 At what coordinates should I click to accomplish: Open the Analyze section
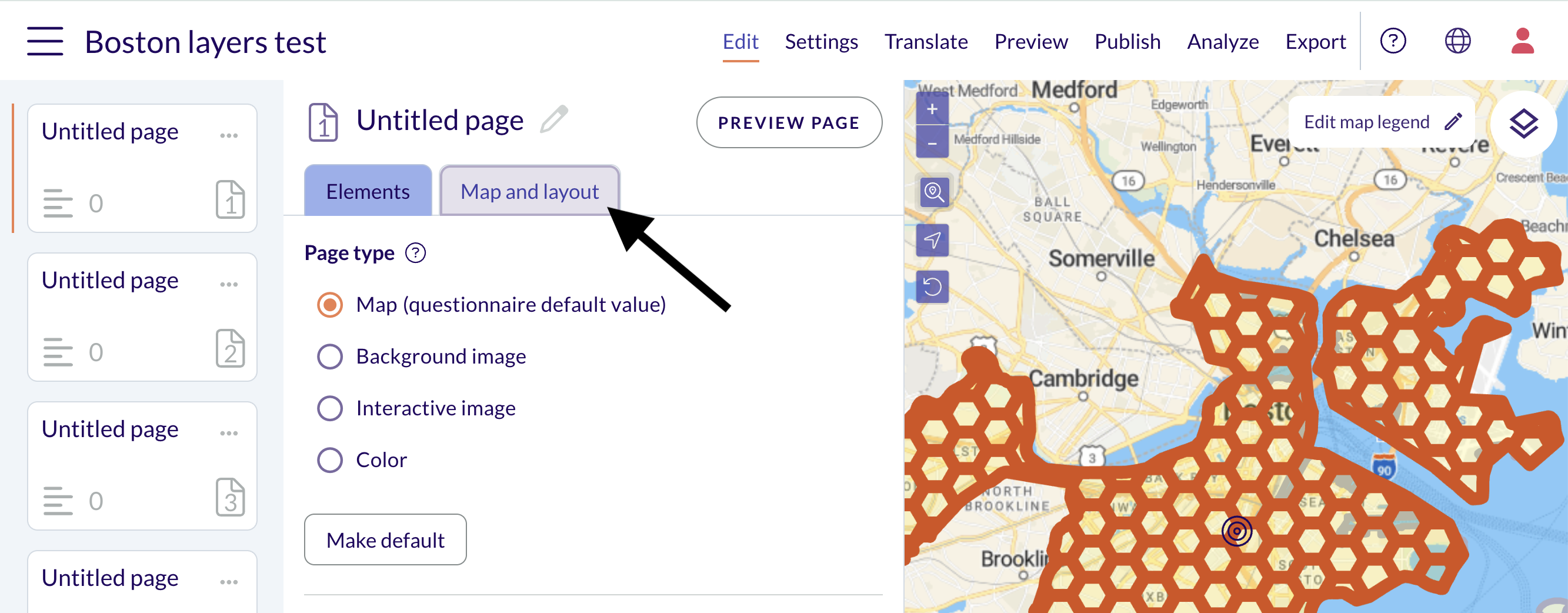coord(1223,41)
